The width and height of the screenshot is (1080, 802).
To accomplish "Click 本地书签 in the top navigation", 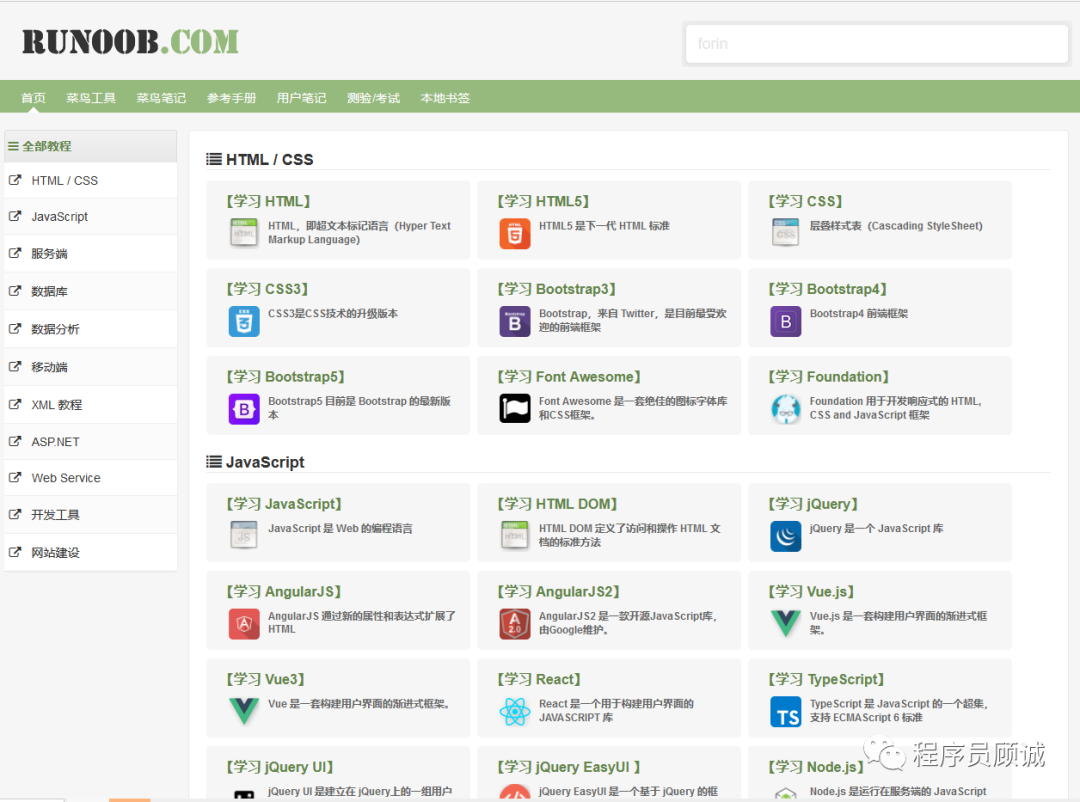I will (x=445, y=98).
